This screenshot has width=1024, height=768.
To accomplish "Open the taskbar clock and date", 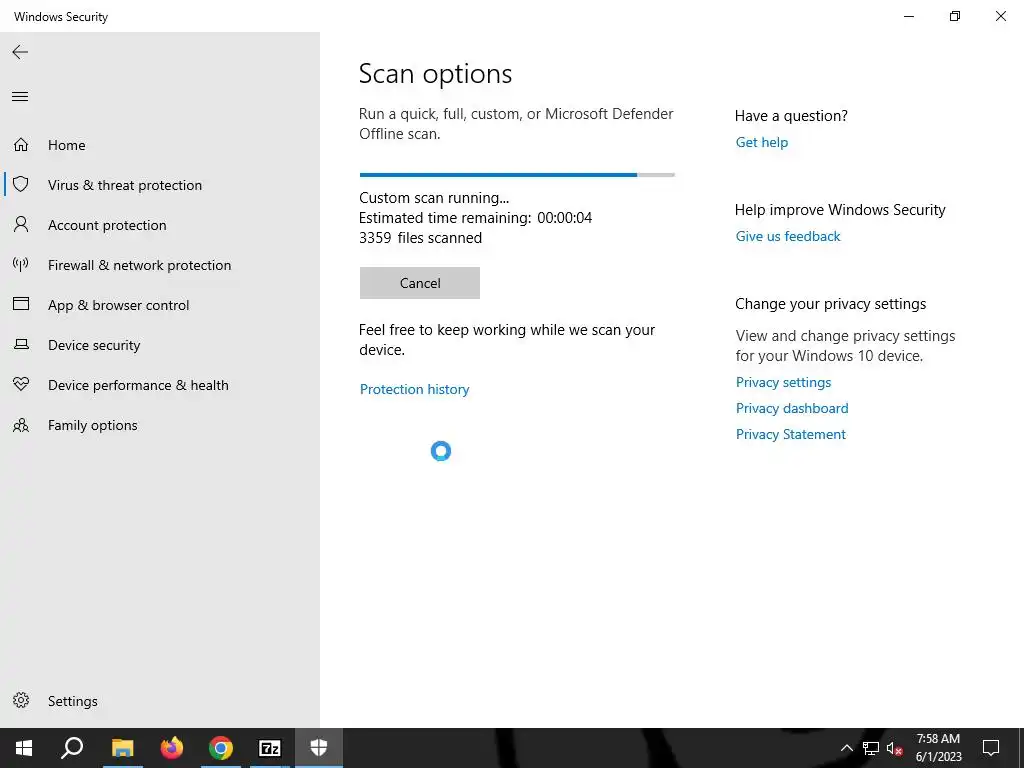I will [938, 748].
